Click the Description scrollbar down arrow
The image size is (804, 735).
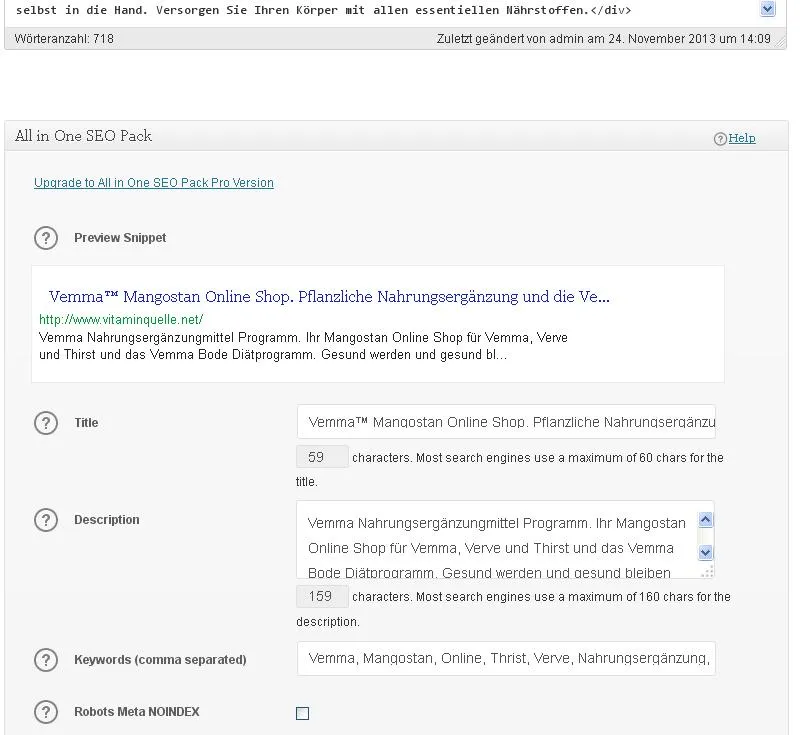click(x=706, y=552)
